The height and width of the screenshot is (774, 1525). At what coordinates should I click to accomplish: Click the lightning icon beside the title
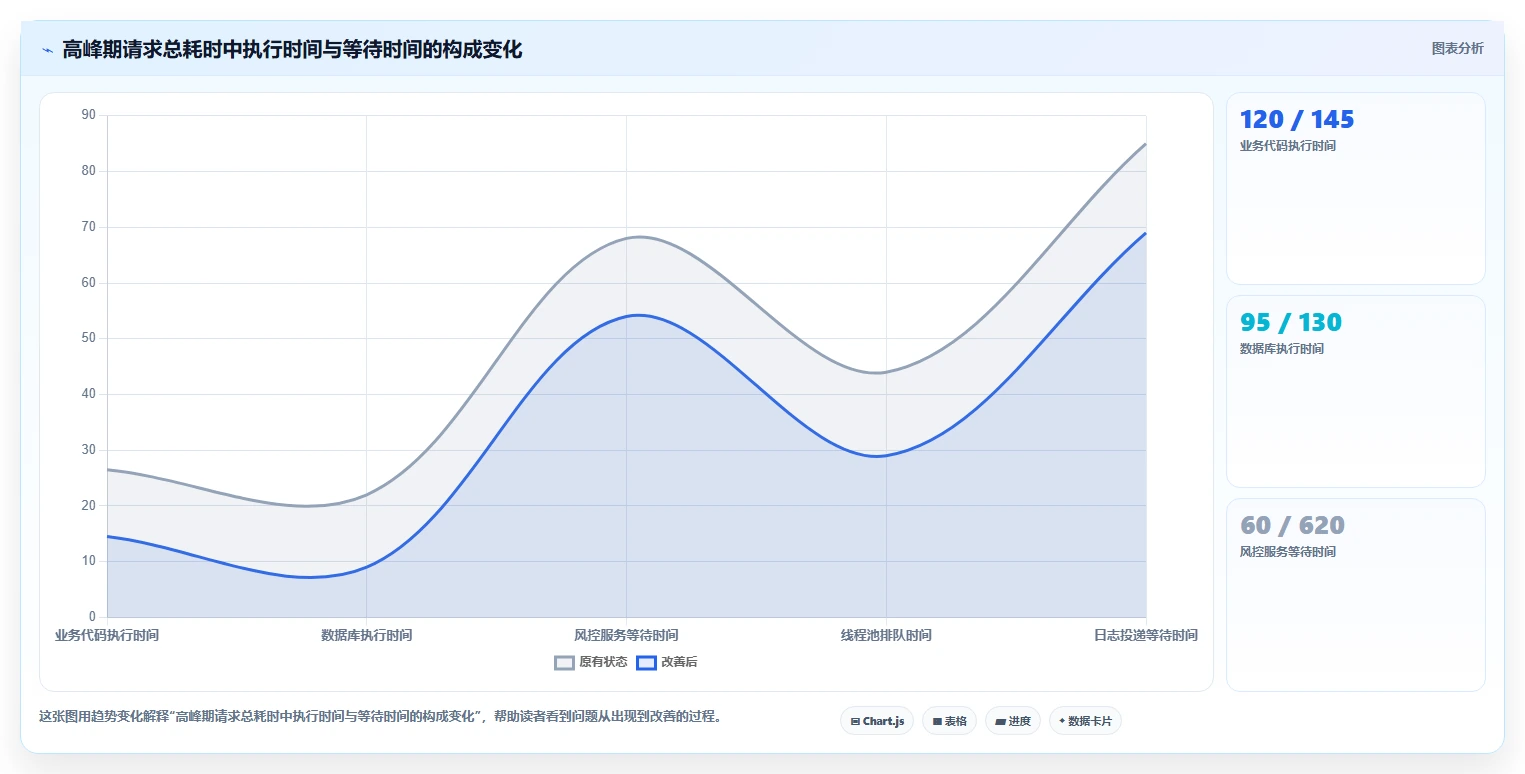coord(47,49)
